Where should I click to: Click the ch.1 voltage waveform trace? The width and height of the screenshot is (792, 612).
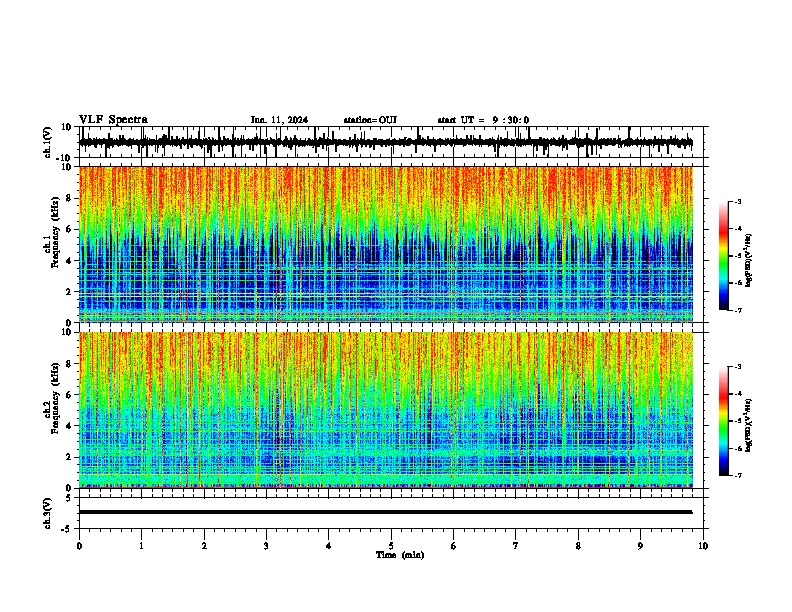coord(385,143)
